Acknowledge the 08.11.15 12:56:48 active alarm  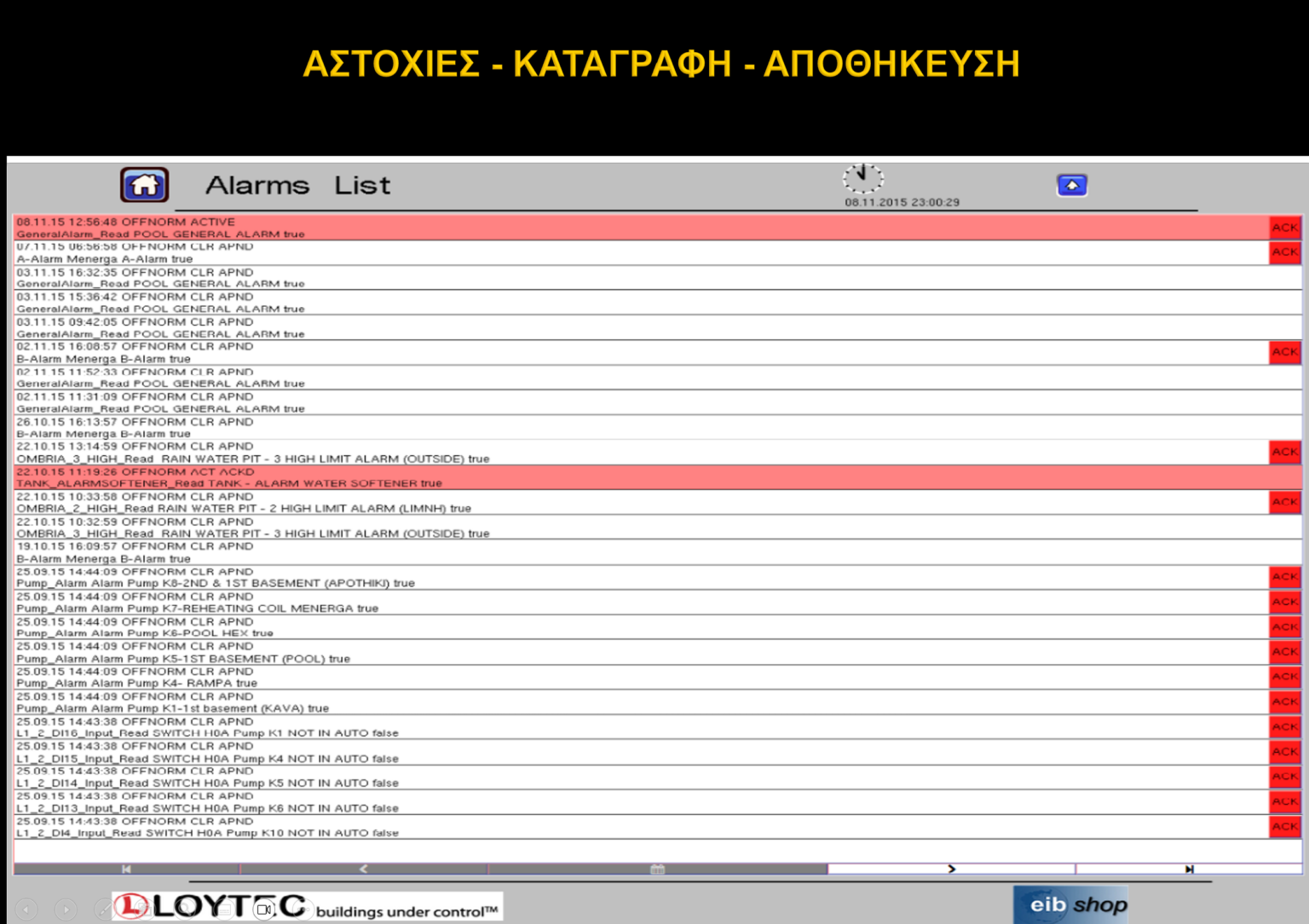[1284, 228]
